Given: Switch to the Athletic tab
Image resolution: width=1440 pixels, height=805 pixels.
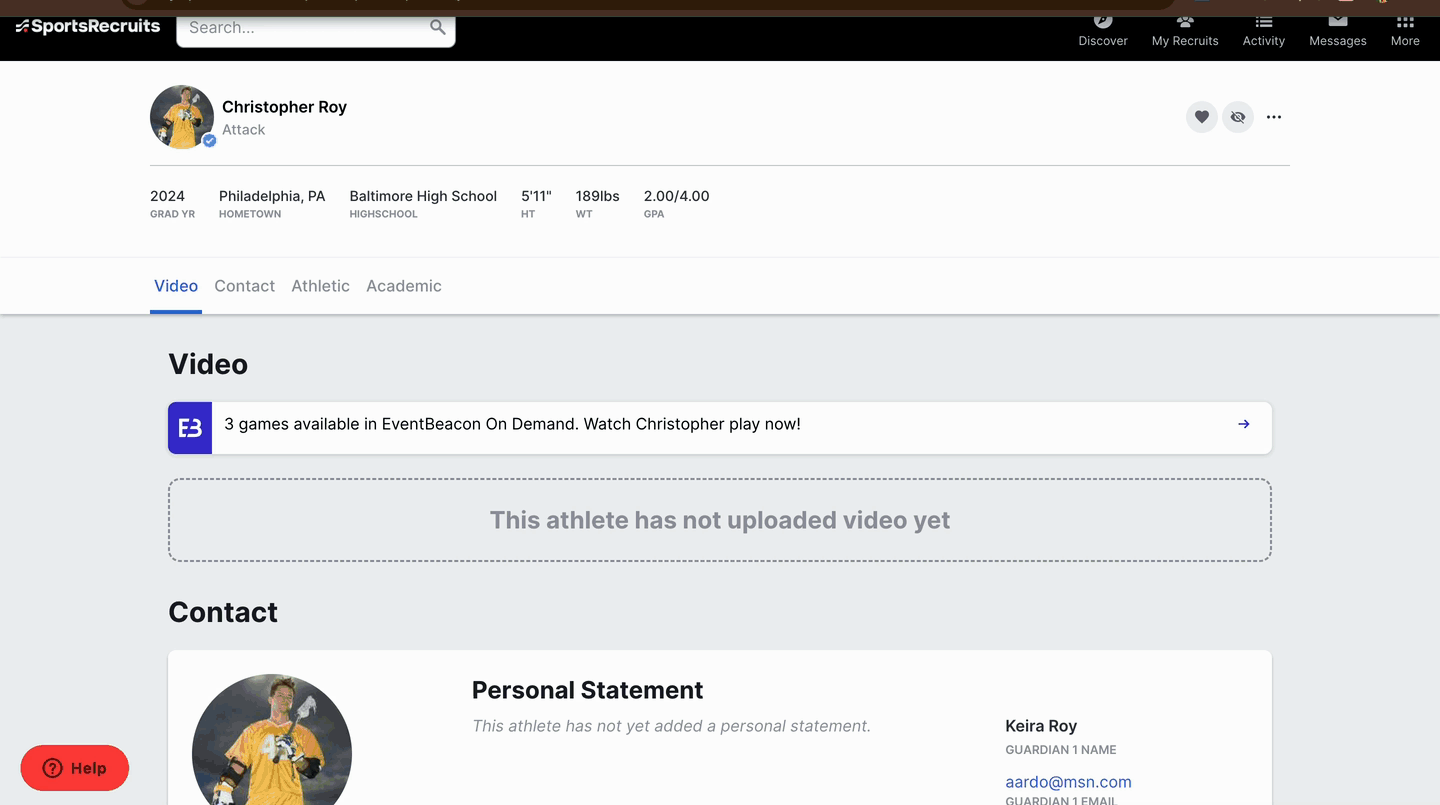Looking at the screenshot, I should pyautogui.click(x=320, y=286).
